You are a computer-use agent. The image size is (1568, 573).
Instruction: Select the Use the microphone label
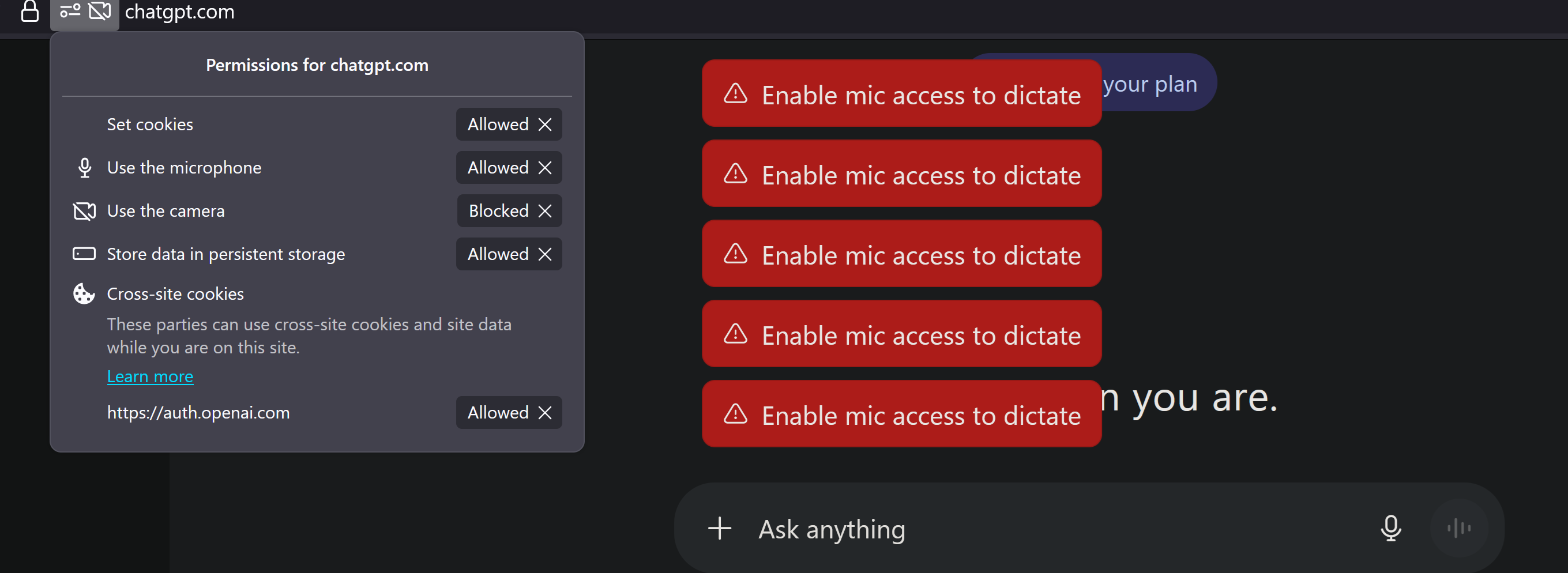185,167
